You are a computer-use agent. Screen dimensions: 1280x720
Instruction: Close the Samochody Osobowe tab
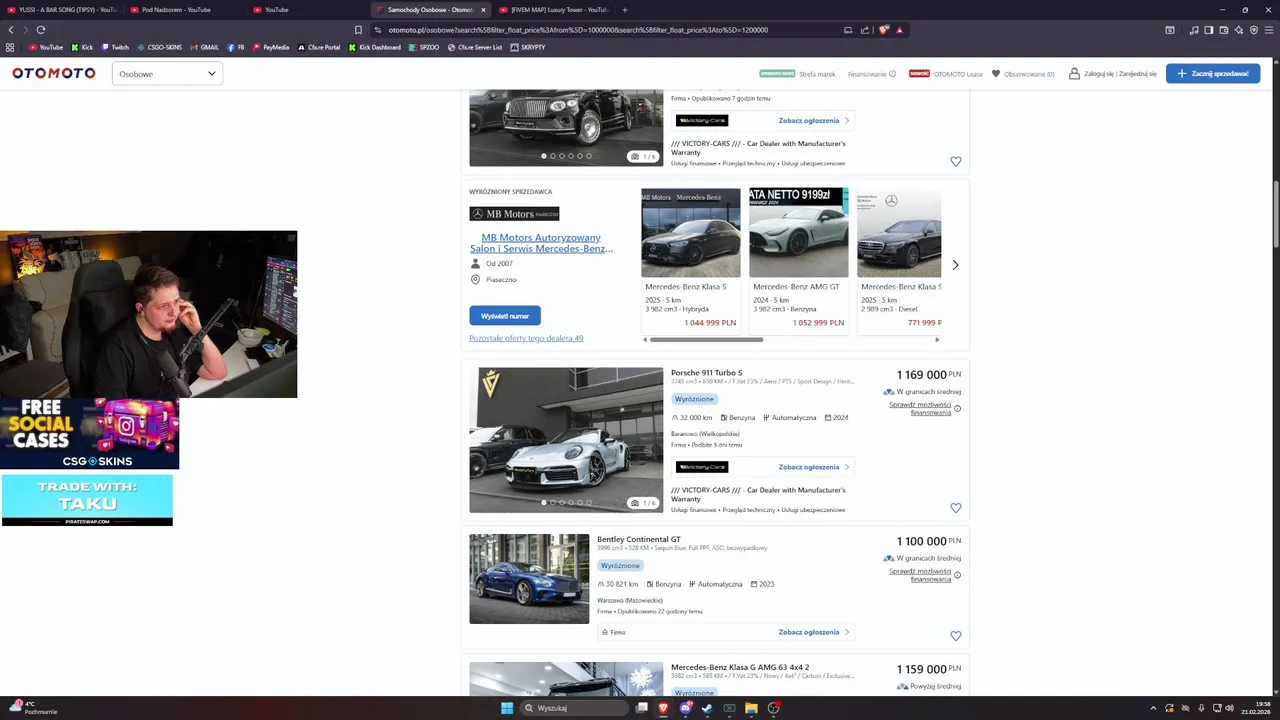pos(483,10)
